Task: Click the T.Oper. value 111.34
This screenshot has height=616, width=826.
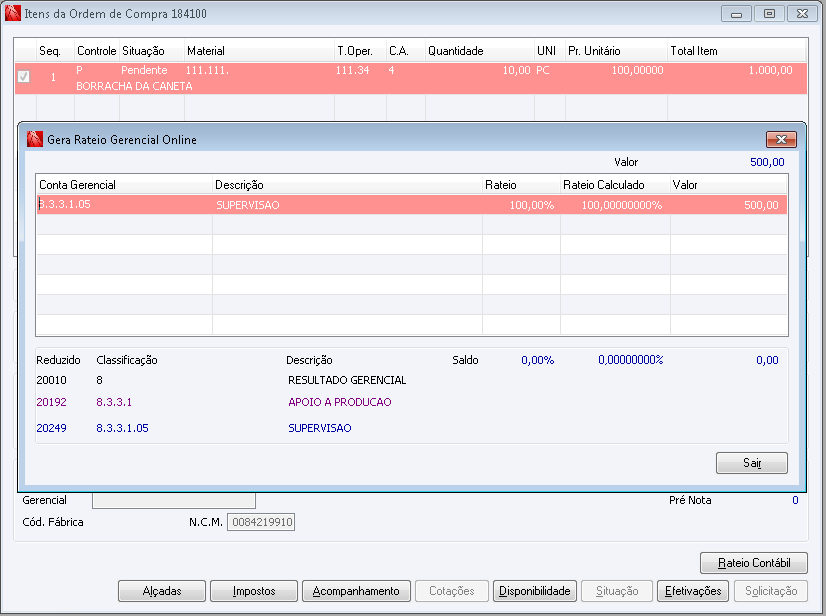Action: tap(352, 70)
